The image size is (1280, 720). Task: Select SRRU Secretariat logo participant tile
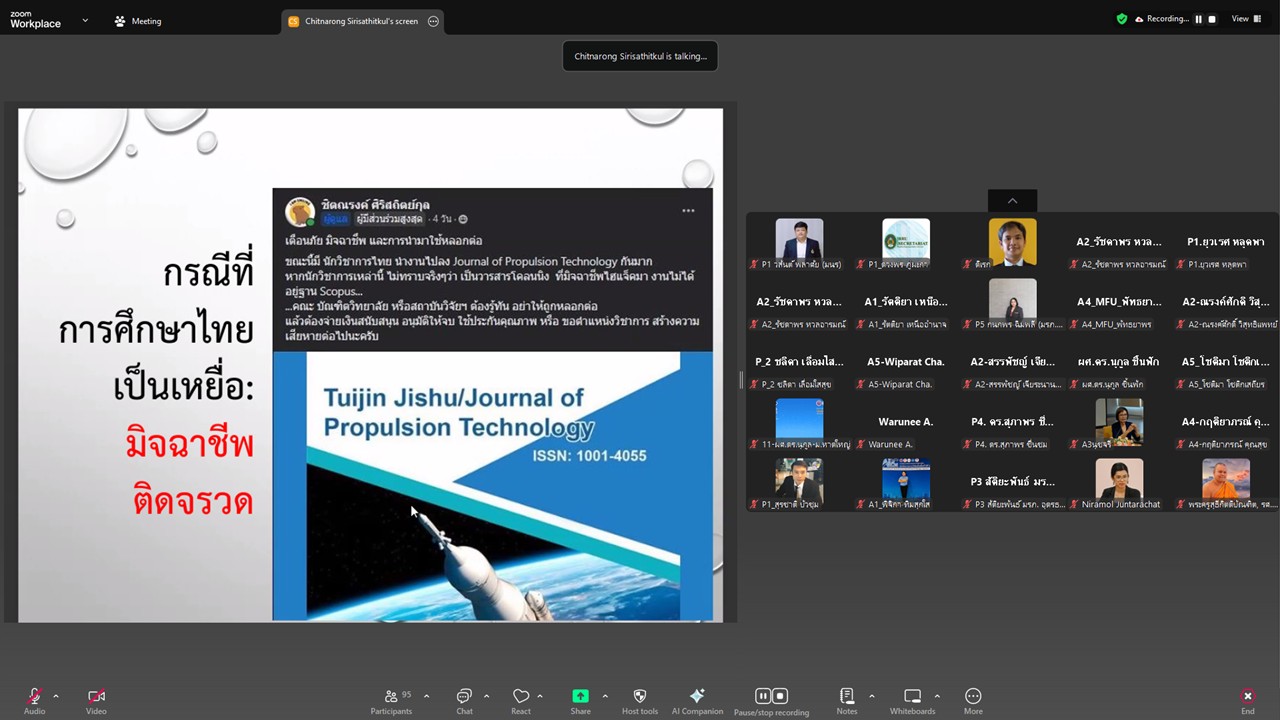pos(906,244)
